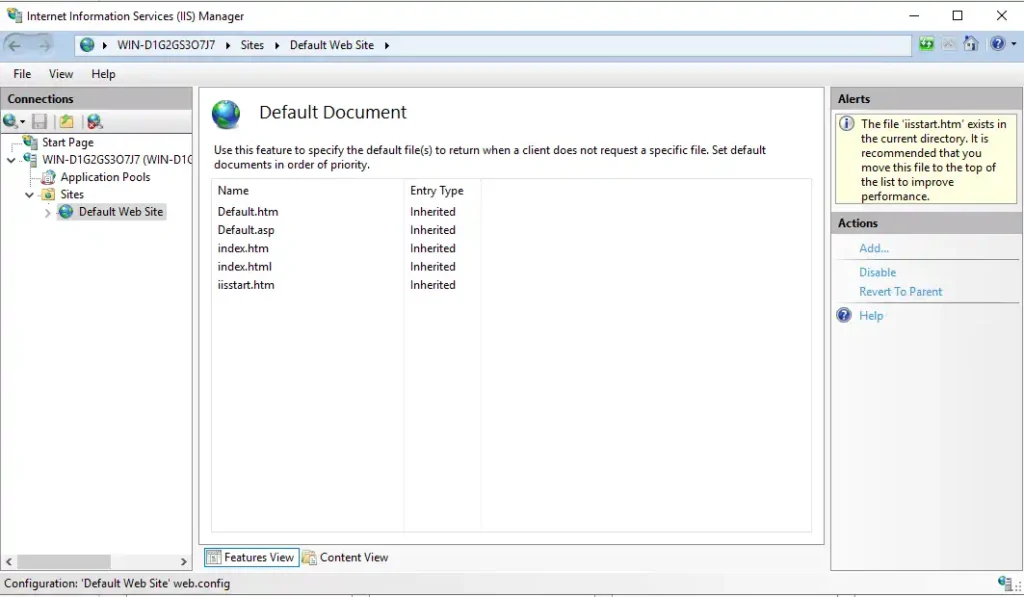
Task: Click the Inherited cell for Default.htm
Action: [x=433, y=212]
